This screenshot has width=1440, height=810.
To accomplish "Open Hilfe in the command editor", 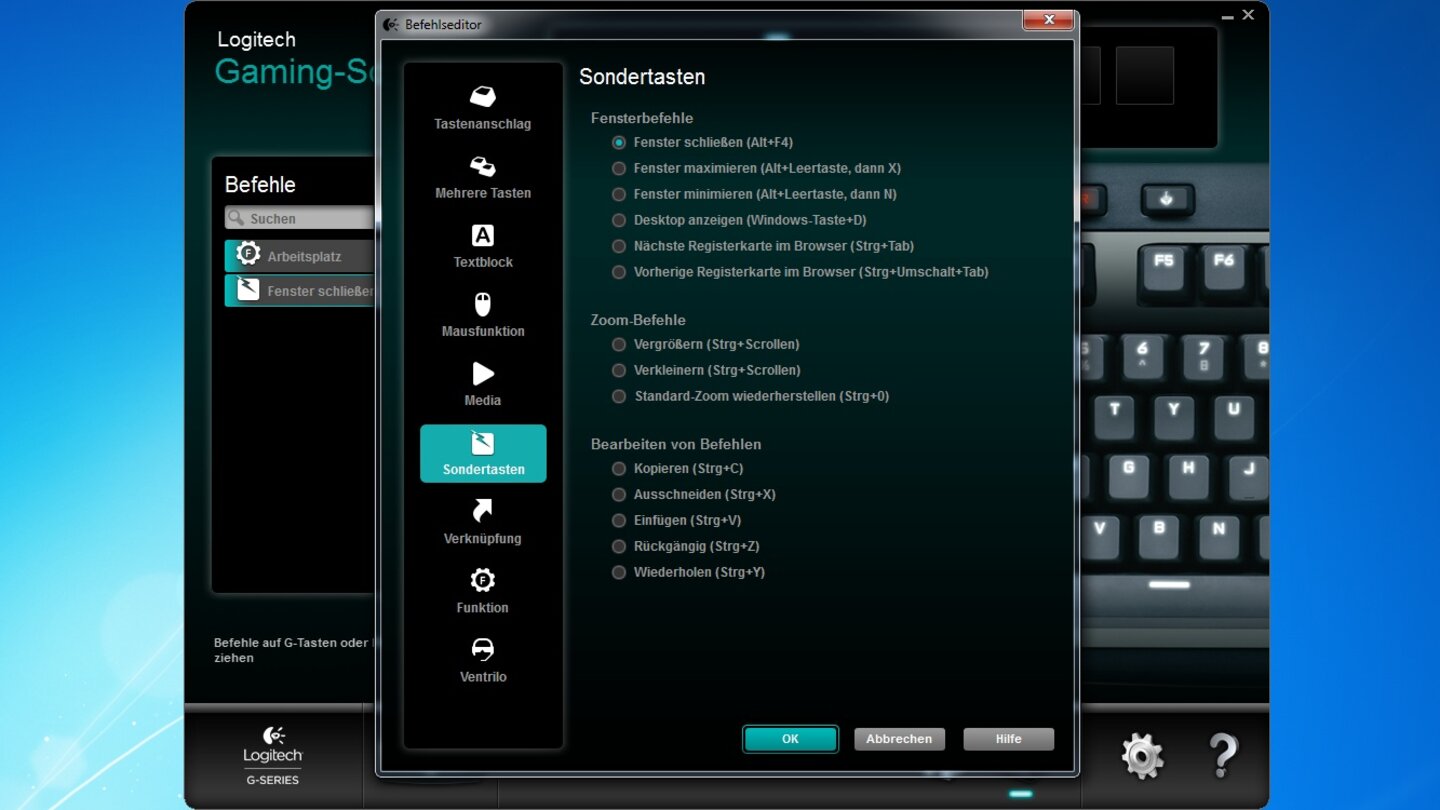I will click(1008, 739).
